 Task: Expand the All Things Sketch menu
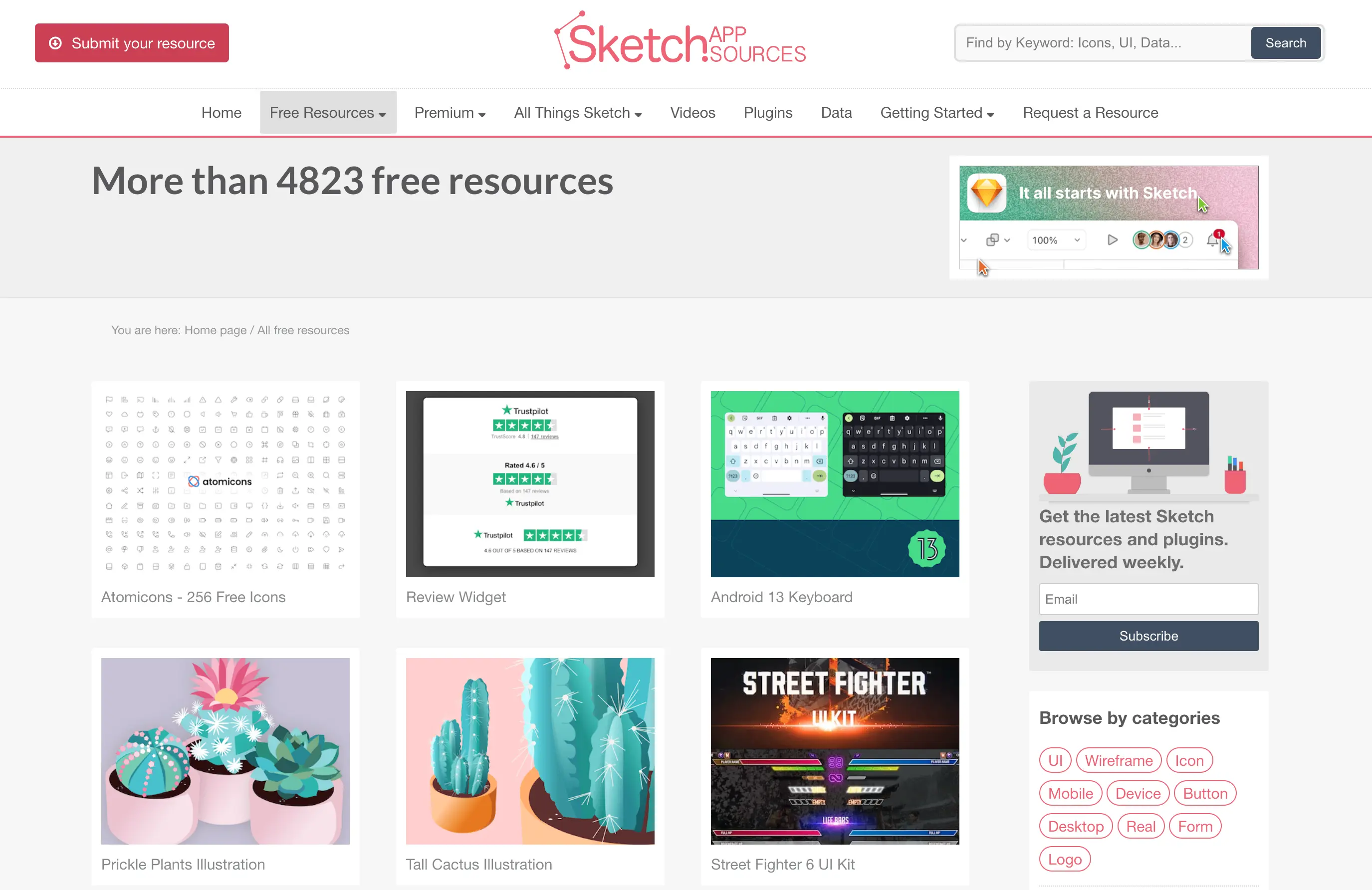[x=578, y=112]
